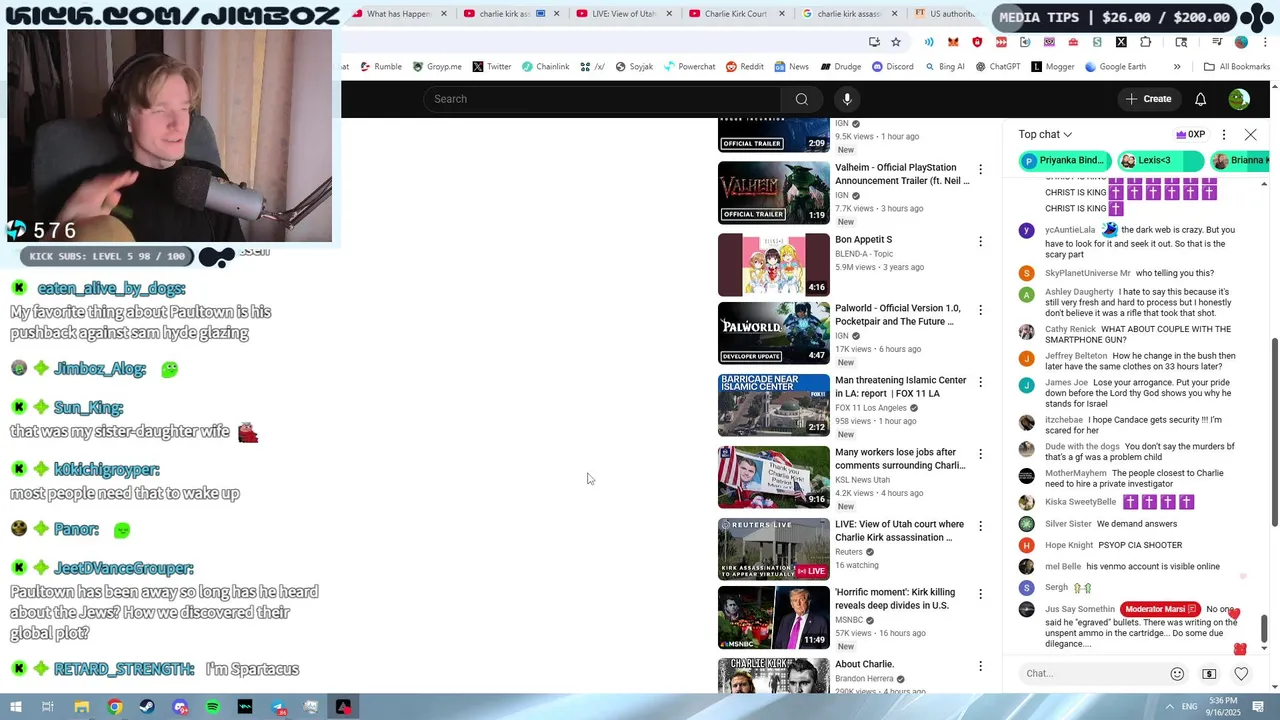Click the MetaMask fox extension icon
Image resolution: width=1280 pixels, height=720 pixels.
tap(953, 42)
